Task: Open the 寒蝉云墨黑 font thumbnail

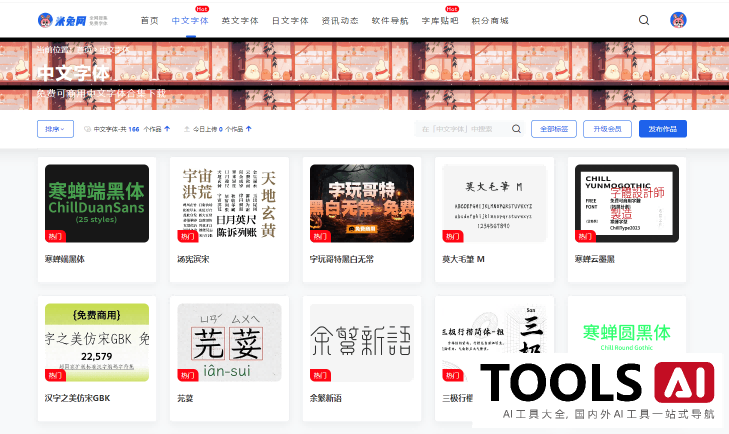Action: tap(627, 203)
